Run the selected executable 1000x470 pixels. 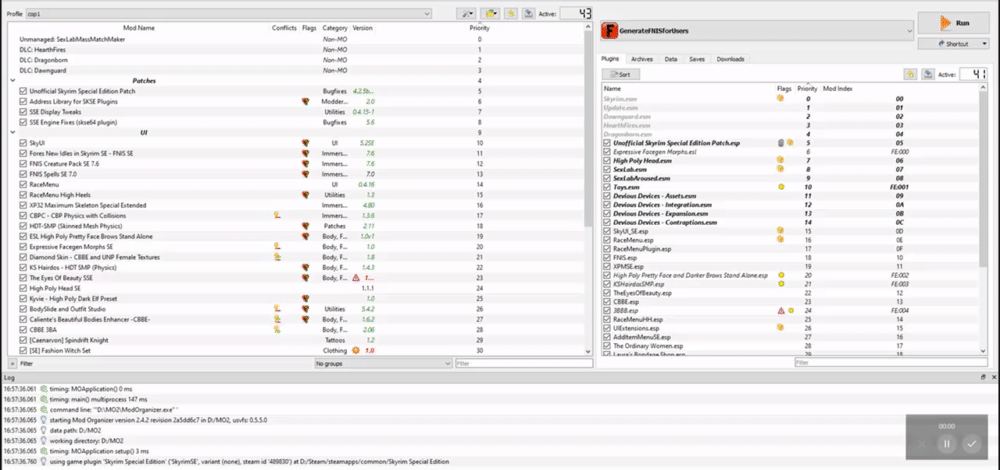tap(953, 23)
